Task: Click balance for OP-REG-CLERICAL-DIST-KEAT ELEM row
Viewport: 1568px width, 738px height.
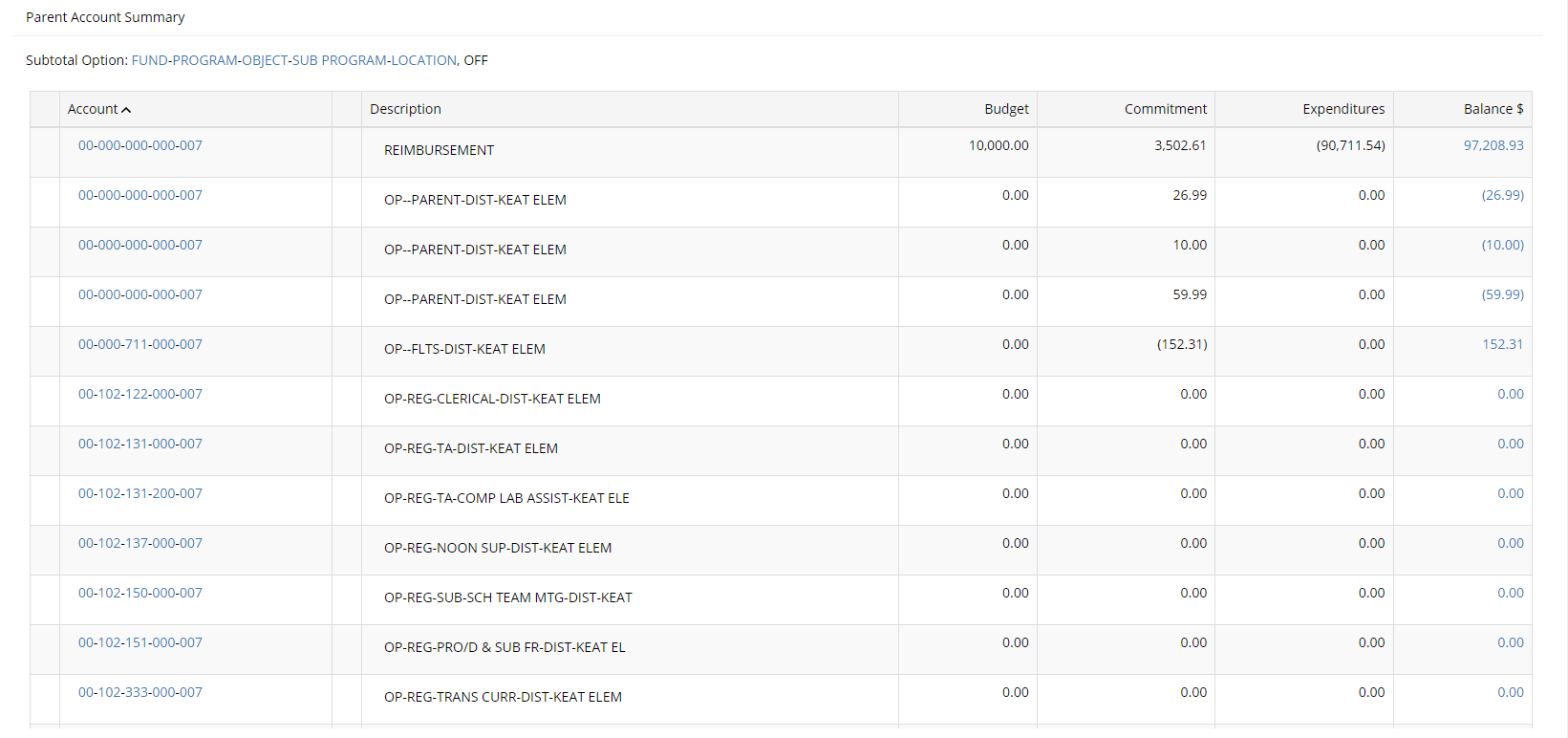Action: pos(1510,394)
